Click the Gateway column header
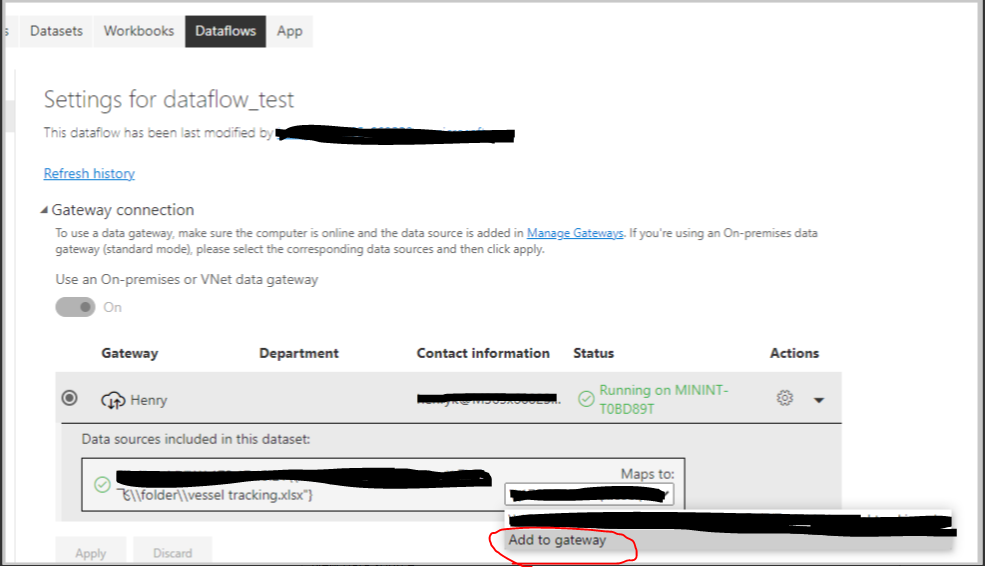The width and height of the screenshot is (985, 567). click(129, 354)
